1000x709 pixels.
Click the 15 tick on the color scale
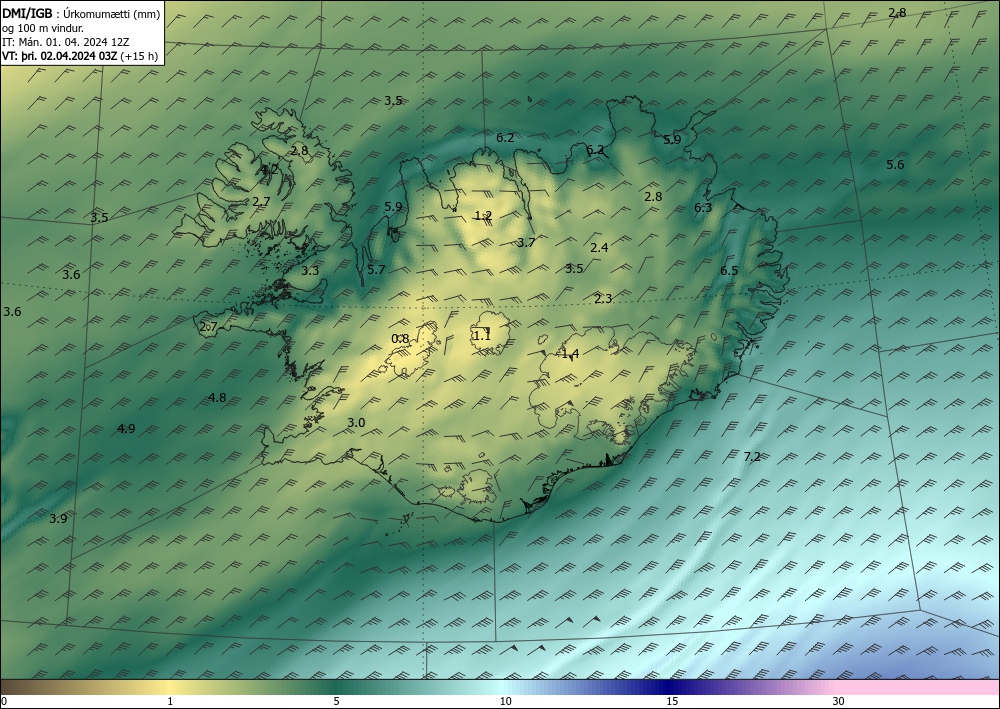(672, 701)
